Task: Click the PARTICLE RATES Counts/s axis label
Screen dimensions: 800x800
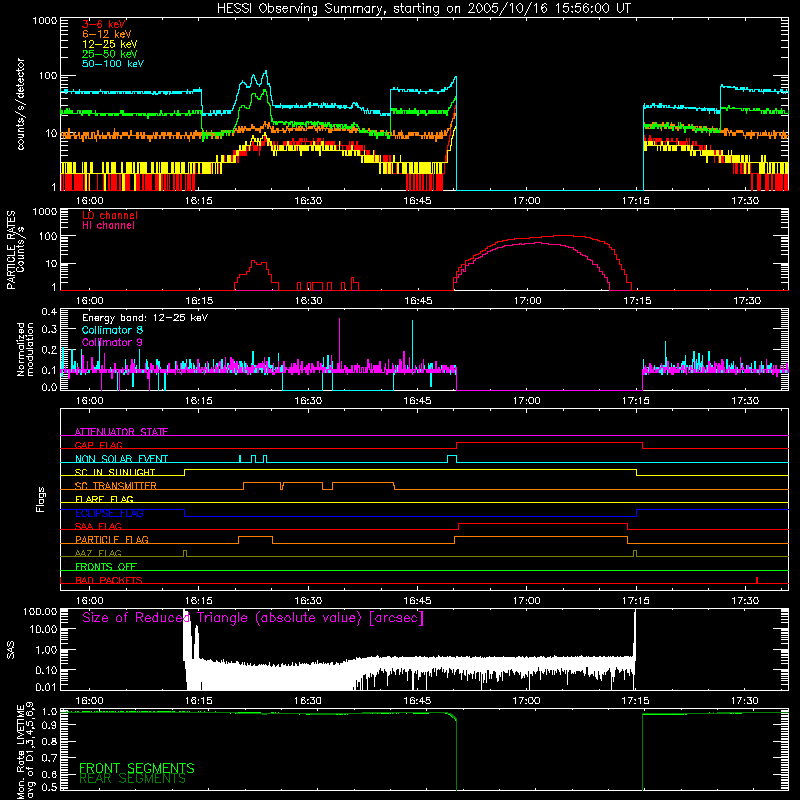Action: coord(15,249)
